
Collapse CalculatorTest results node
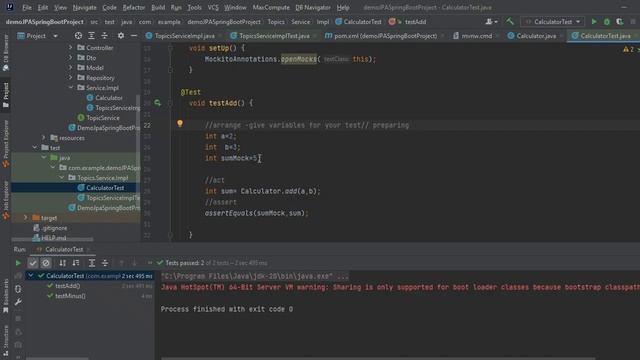31,276
